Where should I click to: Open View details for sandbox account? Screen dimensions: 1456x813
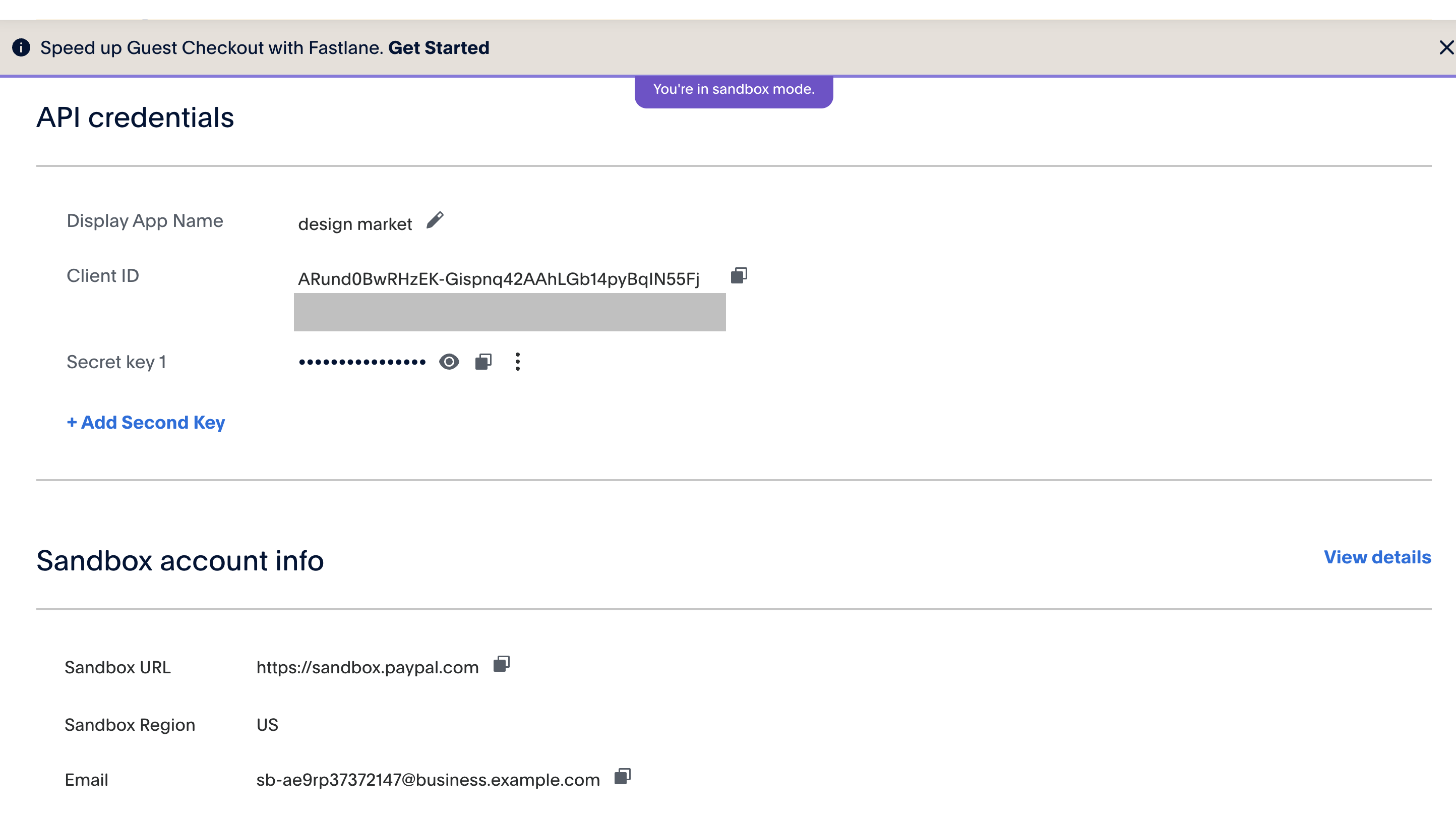coord(1377,557)
